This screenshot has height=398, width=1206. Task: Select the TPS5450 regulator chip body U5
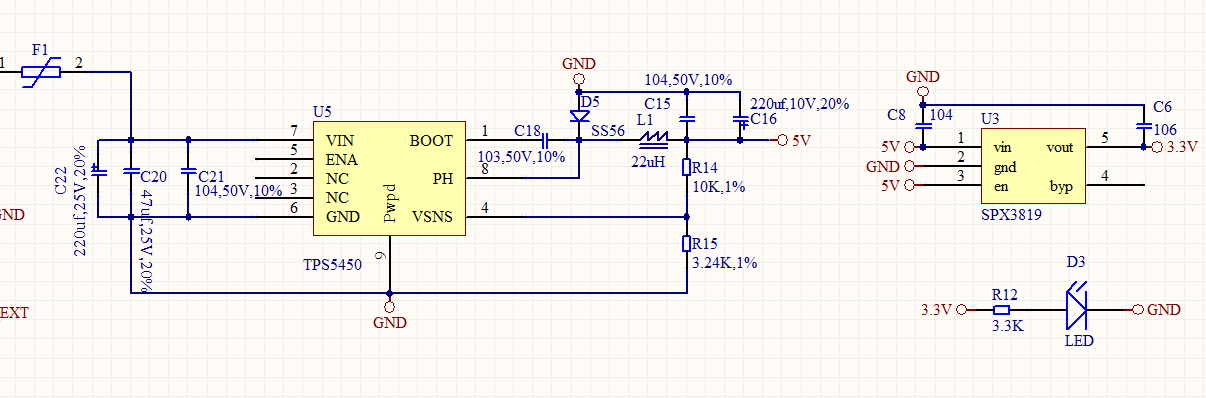tap(389, 180)
